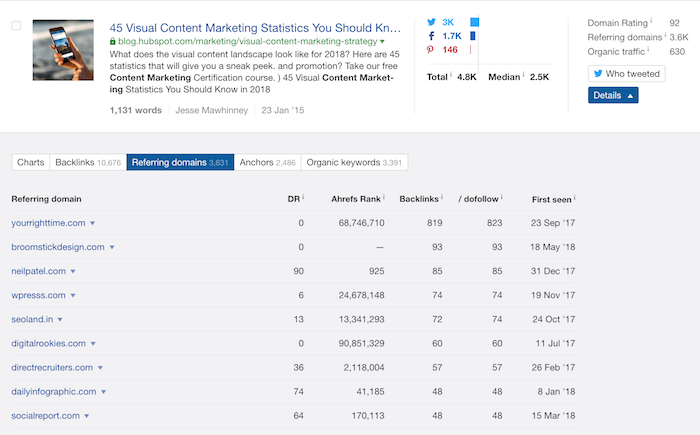This screenshot has height=435, width=700.
Task: Click the author name Jesse Mawhinney
Action: point(212,110)
